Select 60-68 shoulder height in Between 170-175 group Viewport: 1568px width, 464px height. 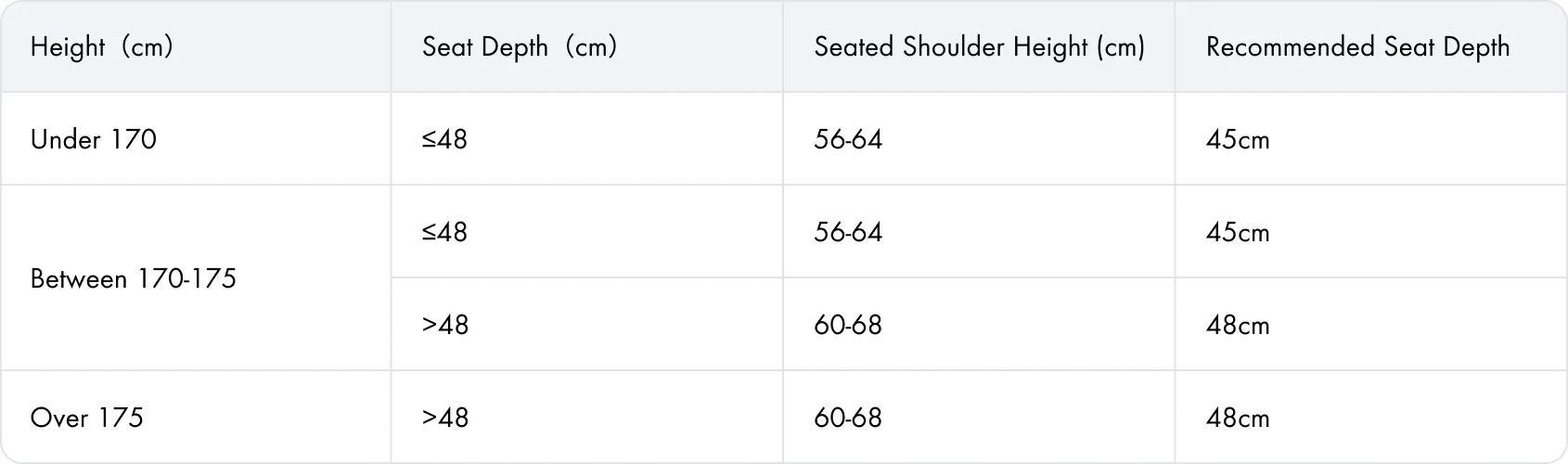click(x=848, y=325)
